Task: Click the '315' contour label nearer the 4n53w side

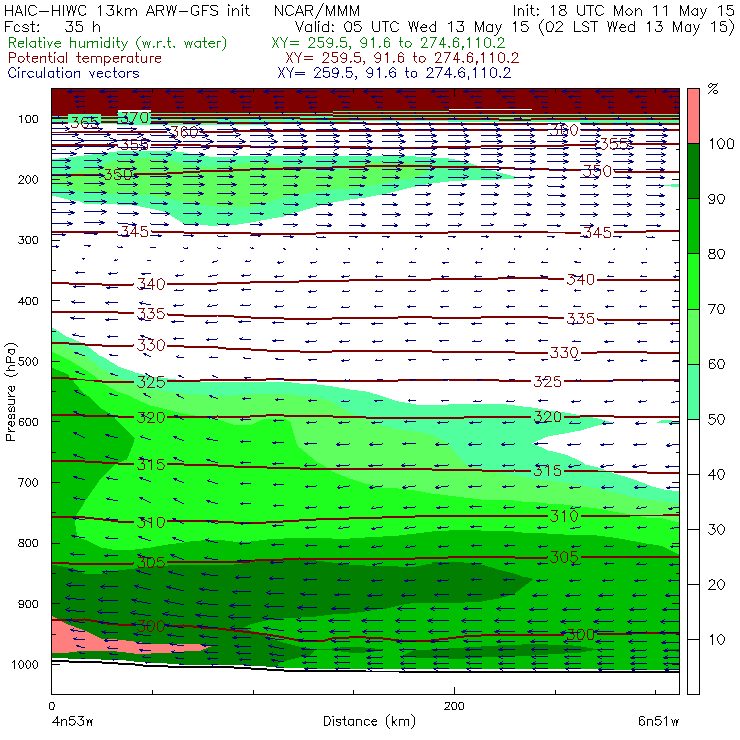Action: point(151,465)
